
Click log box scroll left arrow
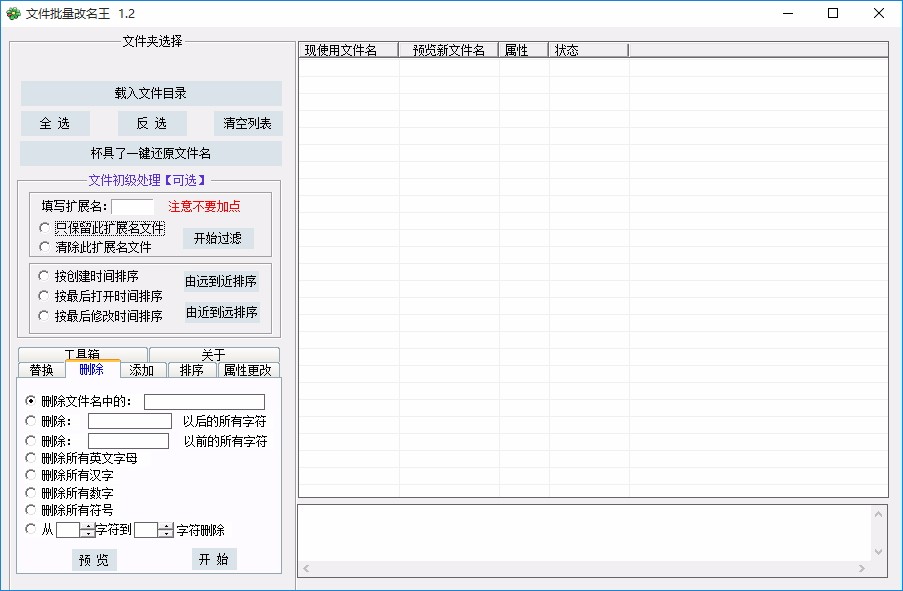306,569
